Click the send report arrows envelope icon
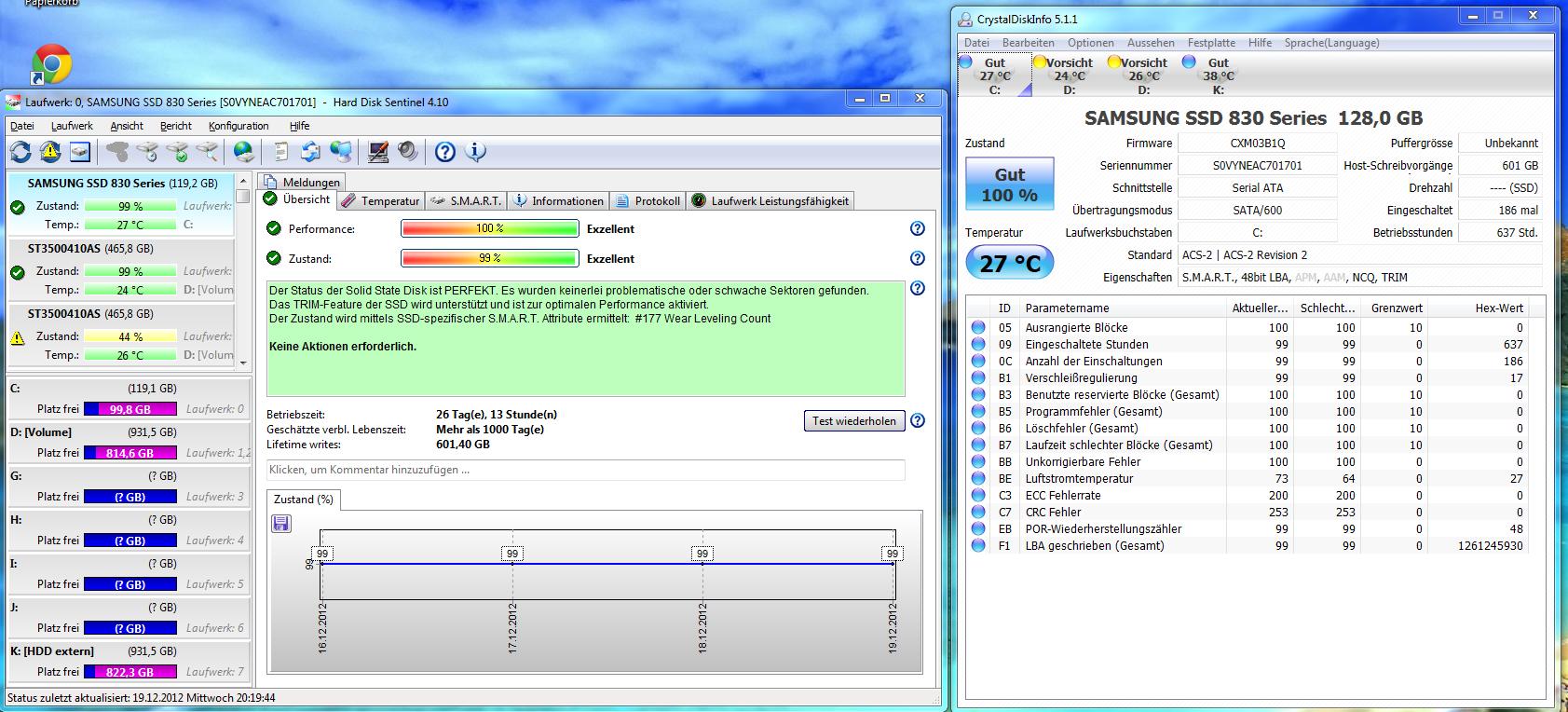 point(311,152)
